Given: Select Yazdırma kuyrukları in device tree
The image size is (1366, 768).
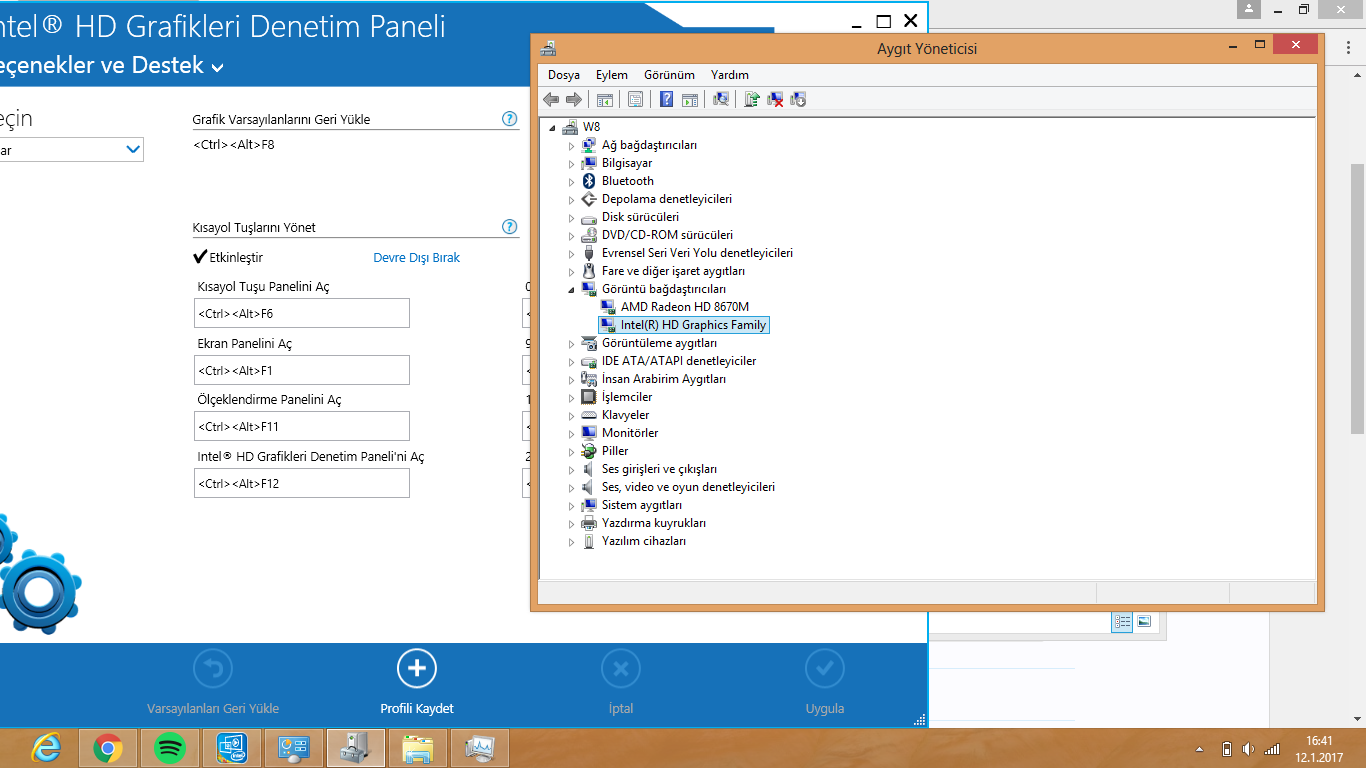Looking at the screenshot, I should click(x=654, y=523).
